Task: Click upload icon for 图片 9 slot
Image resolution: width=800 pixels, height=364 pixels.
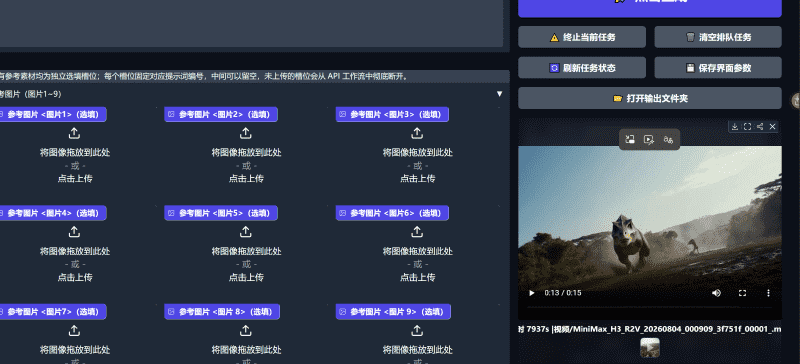Action: (417, 331)
